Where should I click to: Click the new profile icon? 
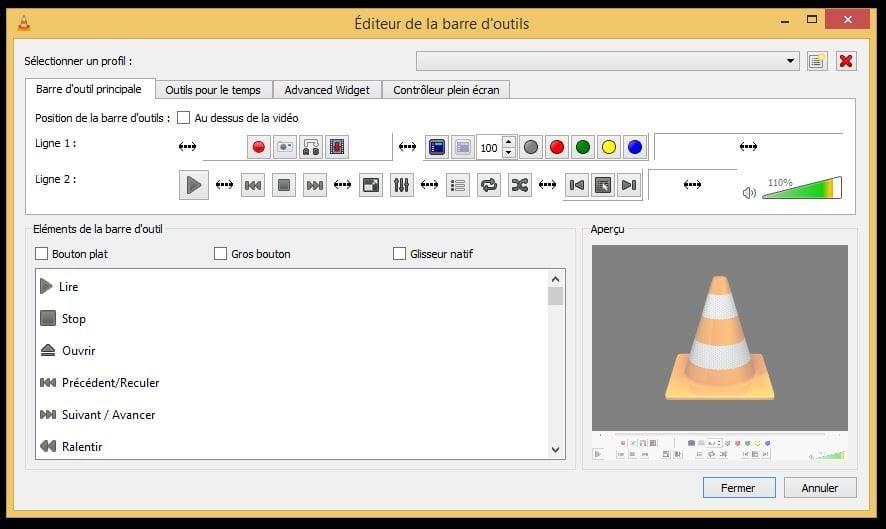click(816, 60)
